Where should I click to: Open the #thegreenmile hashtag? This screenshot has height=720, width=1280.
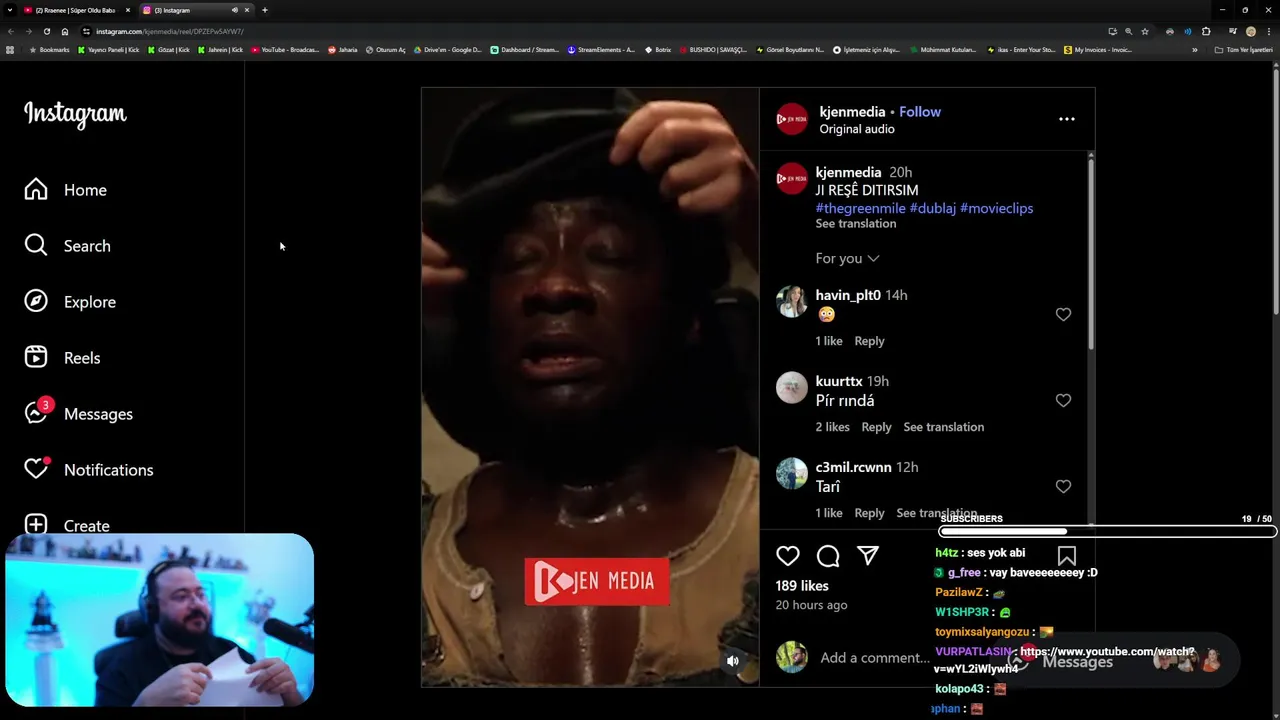pyautogui.click(x=860, y=208)
